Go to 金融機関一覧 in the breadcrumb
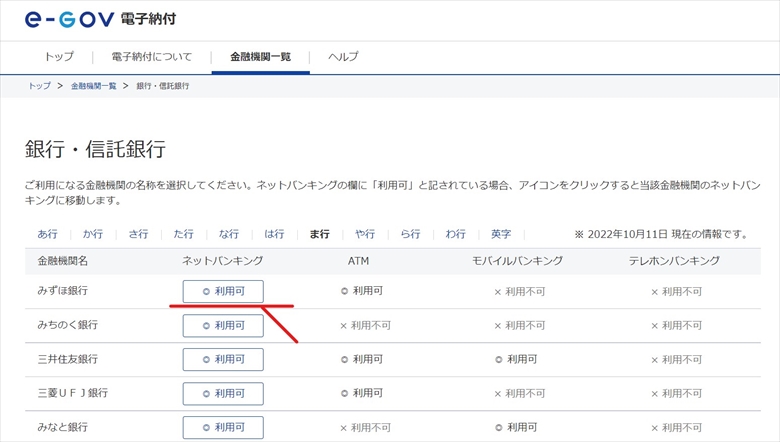The height and width of the screenshot is (442, 780). [x=94, y=86]
